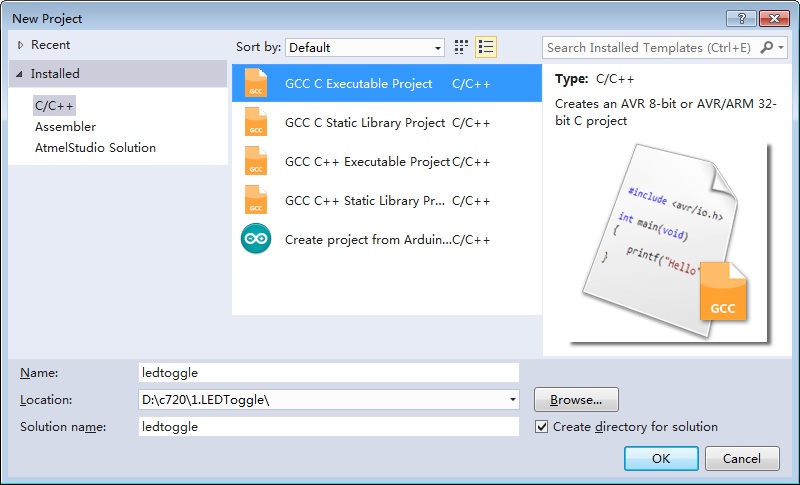Click the help question mark button
Viewport: 800px width, 485px height.
click(741, 18)
